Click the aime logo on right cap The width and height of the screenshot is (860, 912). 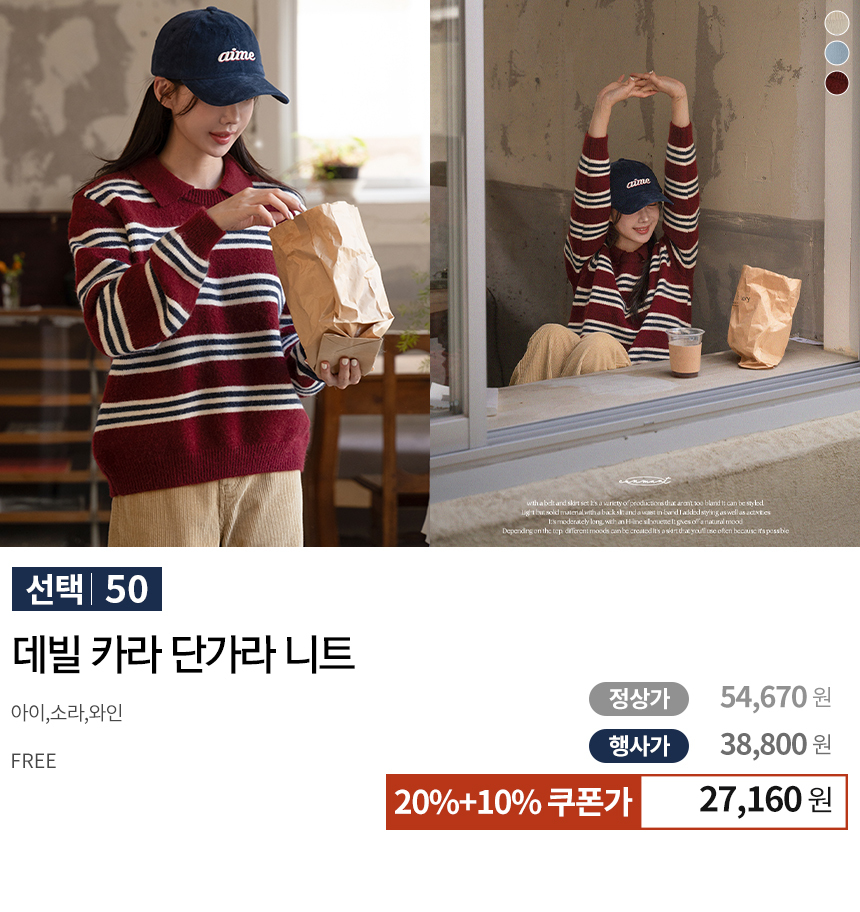click(x=638, y=182)
